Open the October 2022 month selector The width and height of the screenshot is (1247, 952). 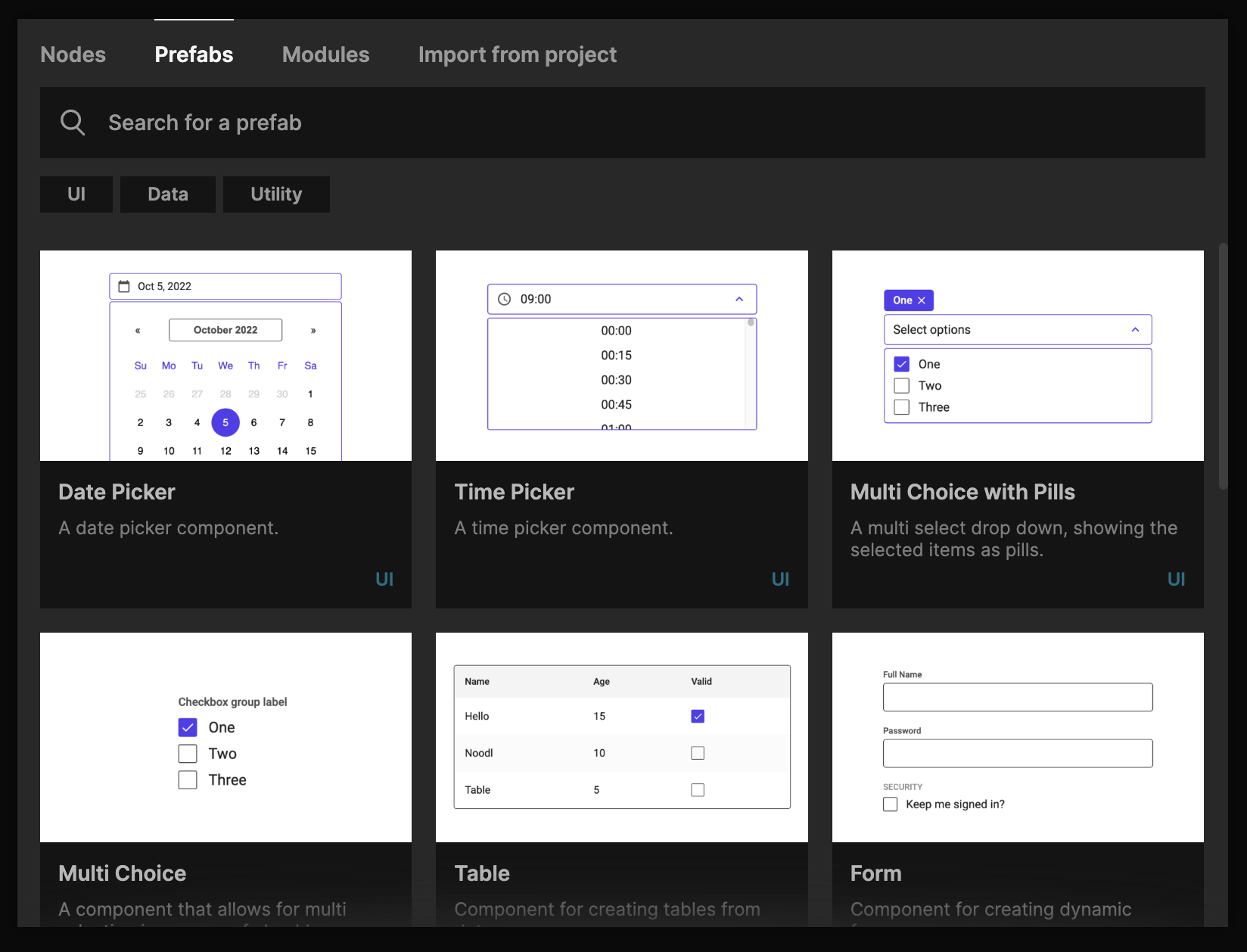coord(225,330)
